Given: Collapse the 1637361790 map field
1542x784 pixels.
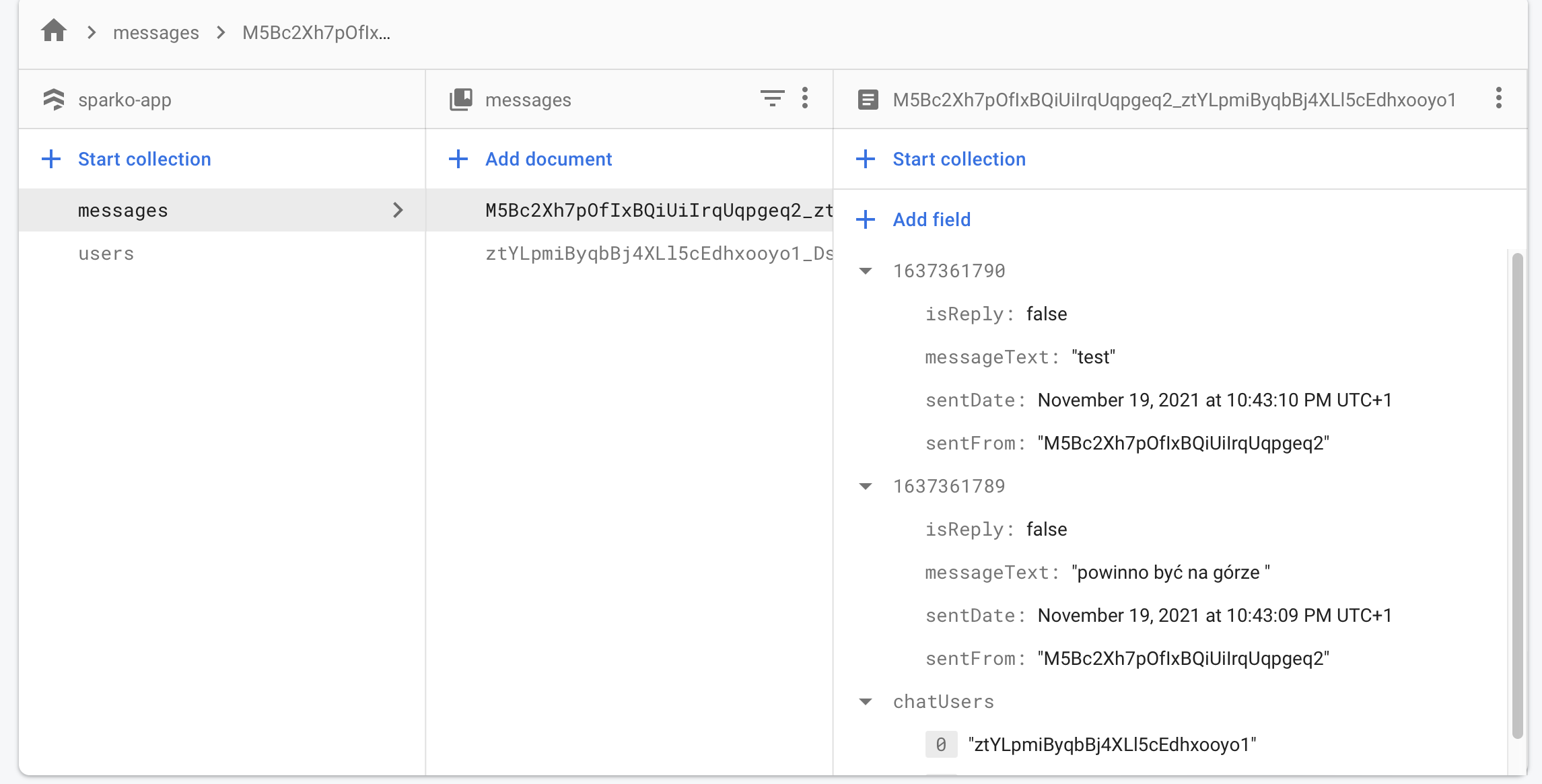Looking at the screenshot, I should coord(866,271).
